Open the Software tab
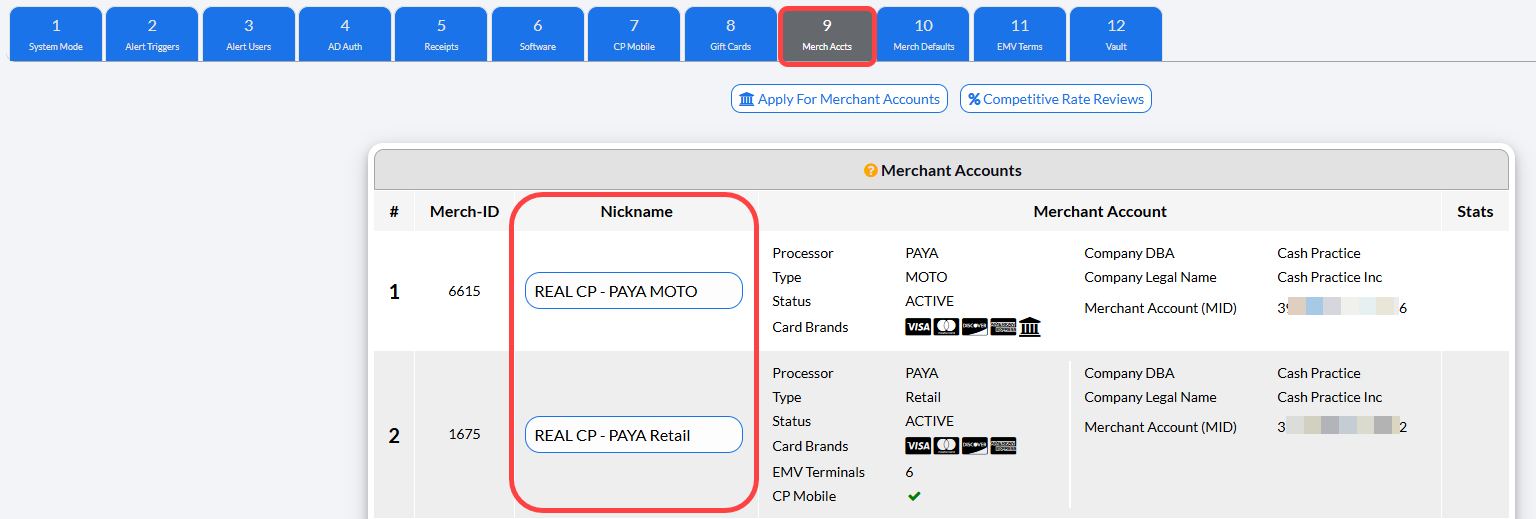Viewport: 1536px width, 519px height. point(538,34)
